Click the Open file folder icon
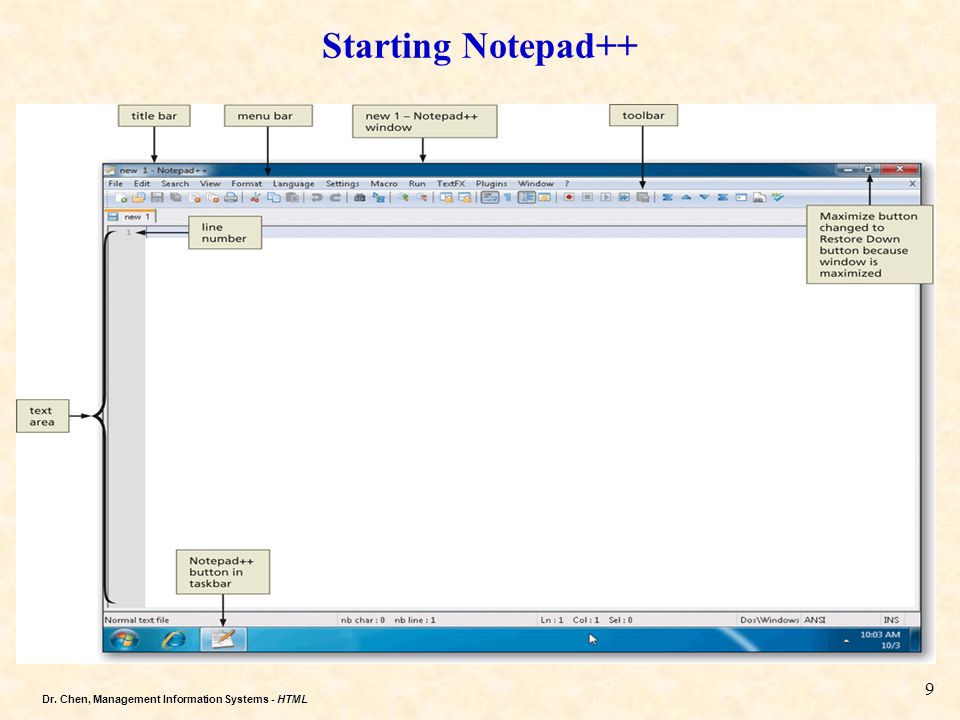This screenshot has width=960, height=720. [x=139, y=198]
